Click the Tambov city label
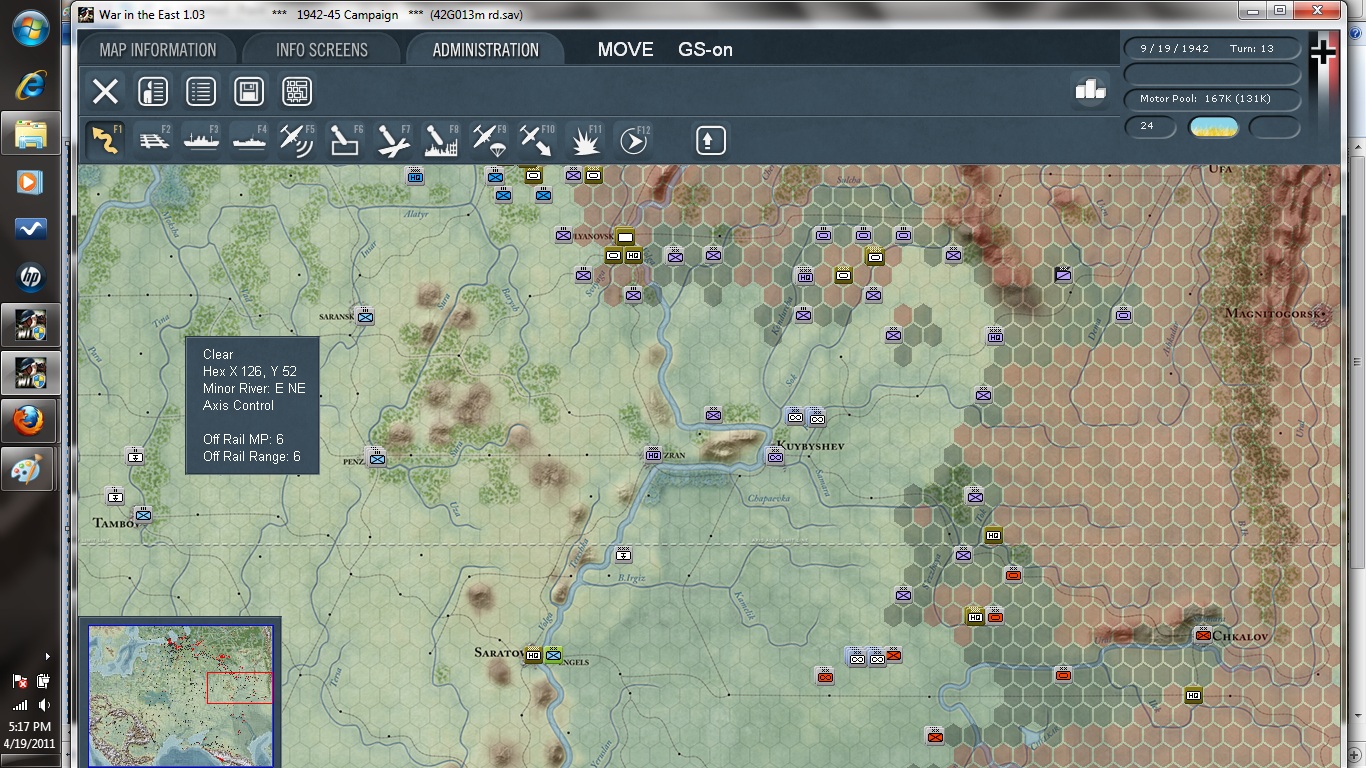 pos(118,523)
